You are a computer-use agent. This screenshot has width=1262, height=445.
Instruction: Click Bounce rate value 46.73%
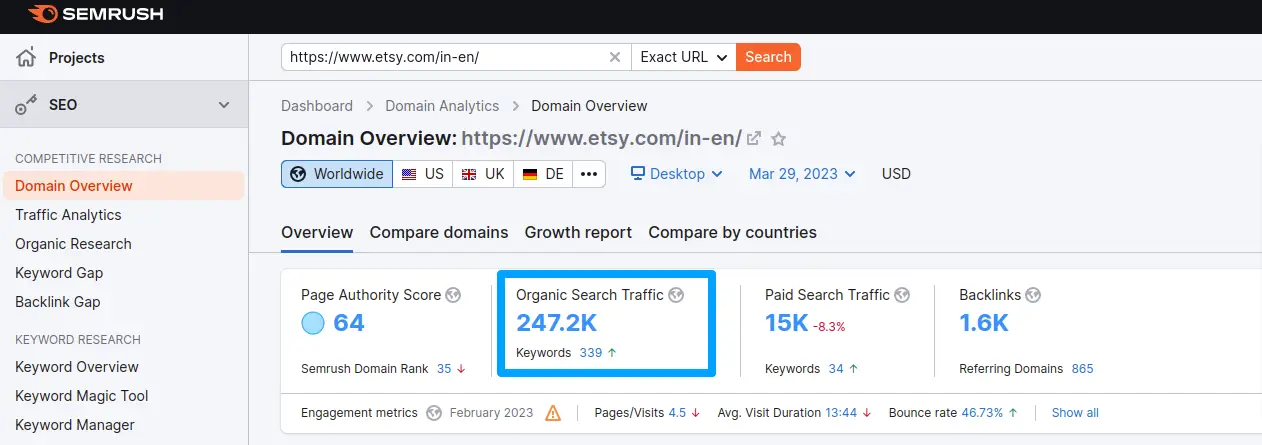pyautogui.click(x=982, y=413)
